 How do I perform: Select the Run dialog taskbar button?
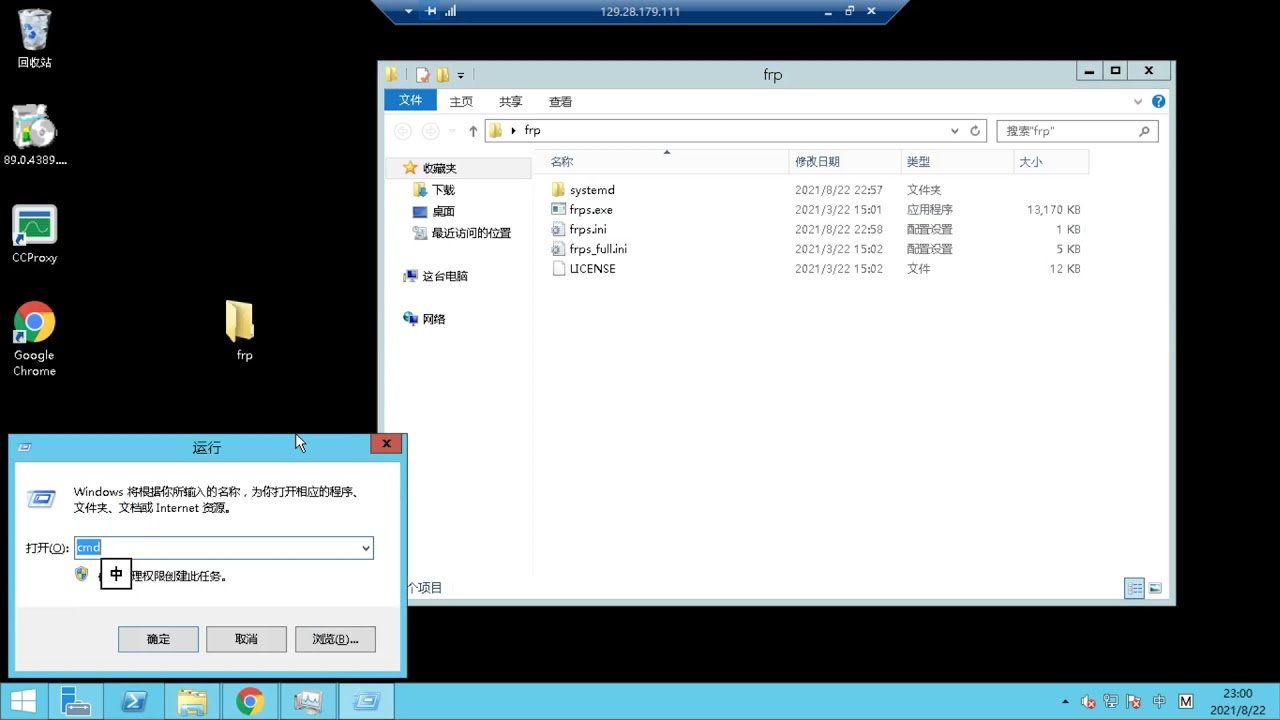pyautogui.click(x=366, y=701)
